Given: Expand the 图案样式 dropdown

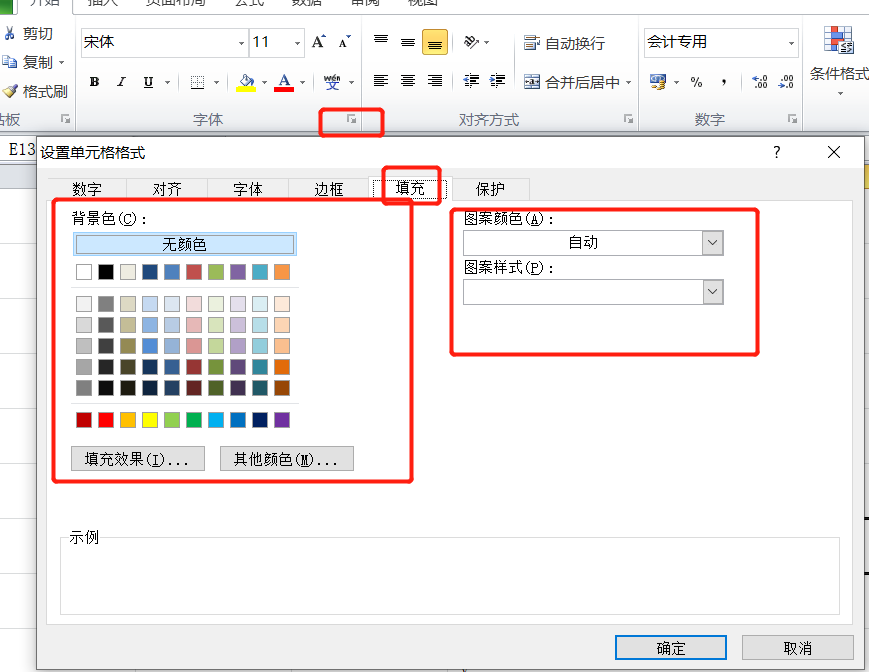Looking at the screenshot, I should click(712, 291).
